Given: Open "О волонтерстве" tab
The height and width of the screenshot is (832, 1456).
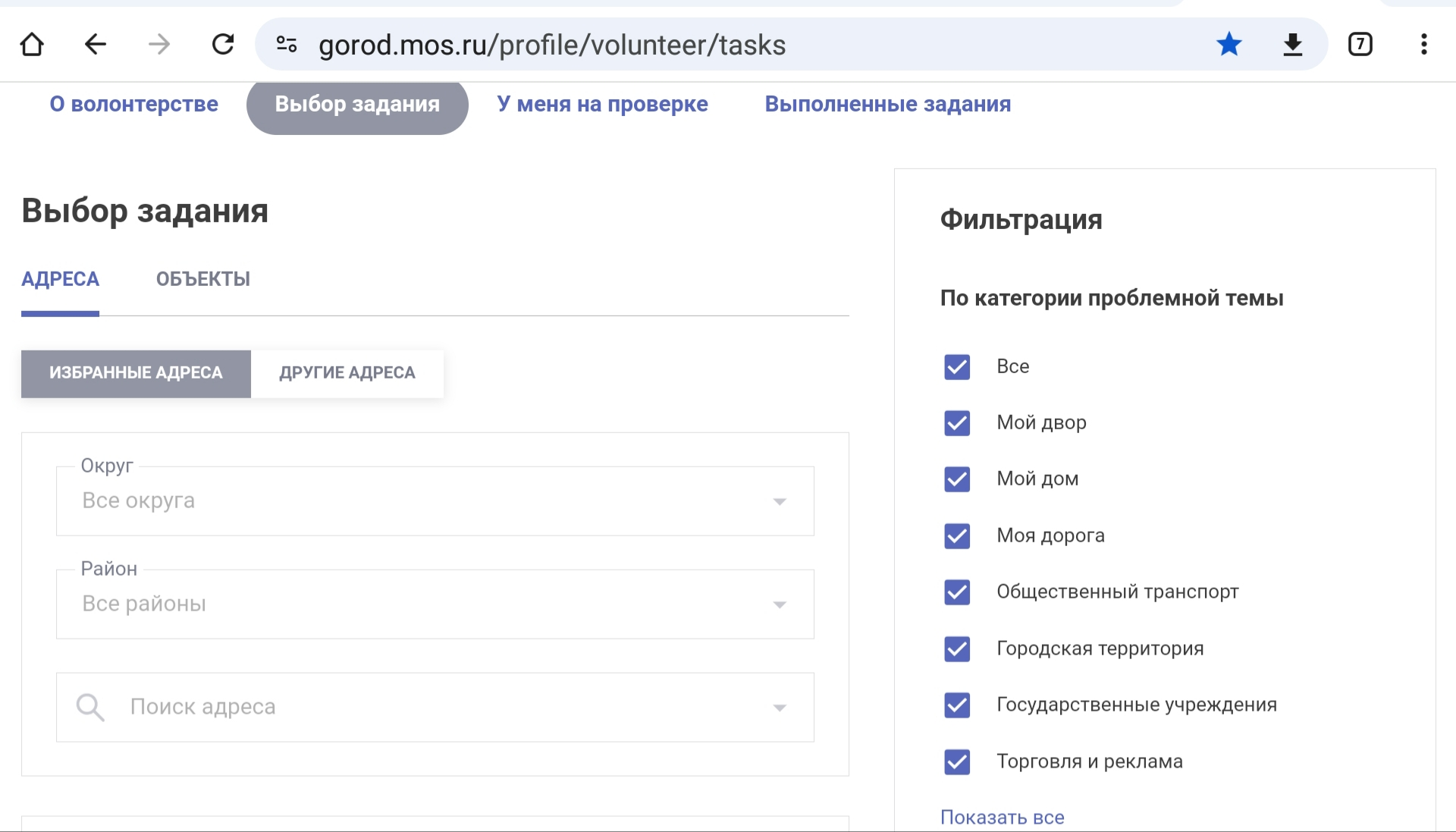Looking at the screenshot, I should point(134,104).
